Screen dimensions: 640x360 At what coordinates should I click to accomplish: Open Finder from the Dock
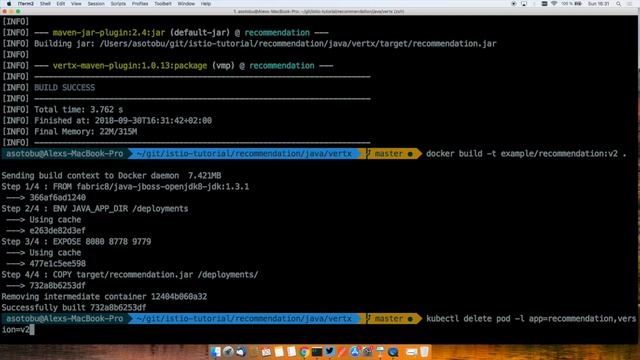click(216, 351)
